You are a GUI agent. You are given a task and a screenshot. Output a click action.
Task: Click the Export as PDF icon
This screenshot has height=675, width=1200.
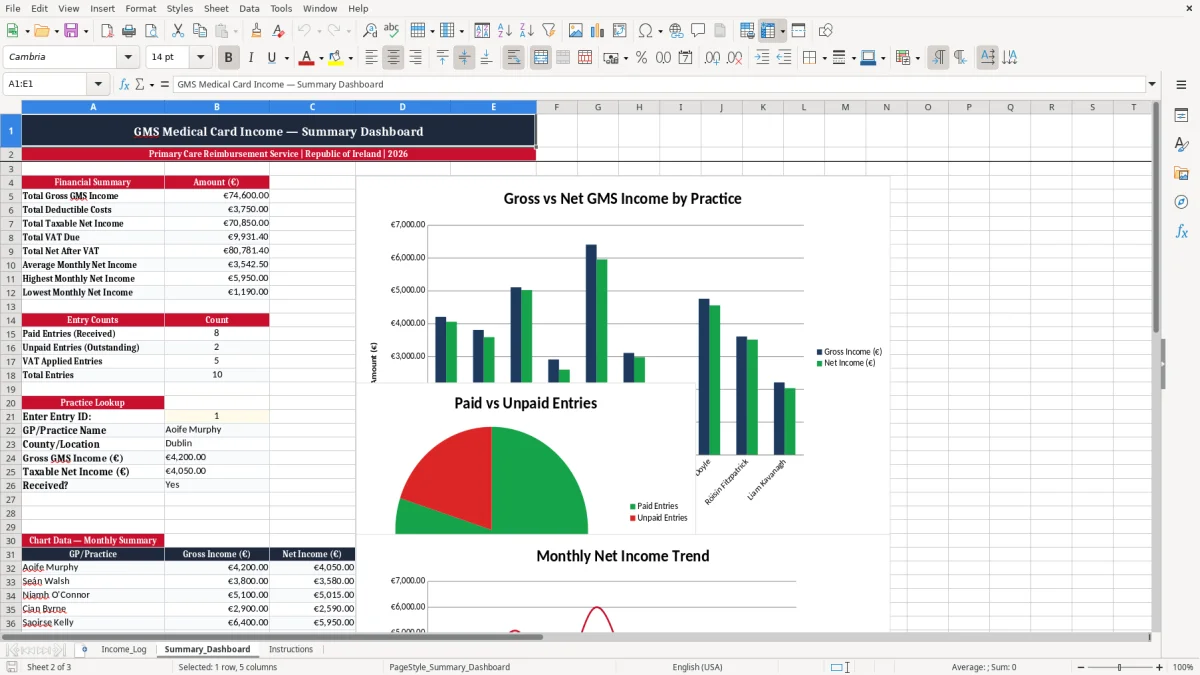click(x=107, y=31)
